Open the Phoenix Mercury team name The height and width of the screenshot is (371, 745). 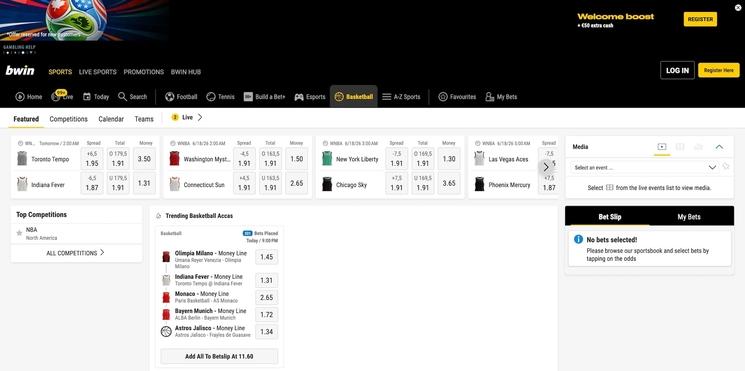(509, 185)
